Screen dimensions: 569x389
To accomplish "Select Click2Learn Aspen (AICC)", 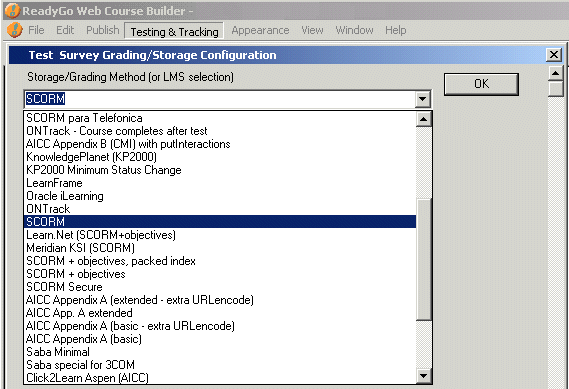I will point(220,377).
